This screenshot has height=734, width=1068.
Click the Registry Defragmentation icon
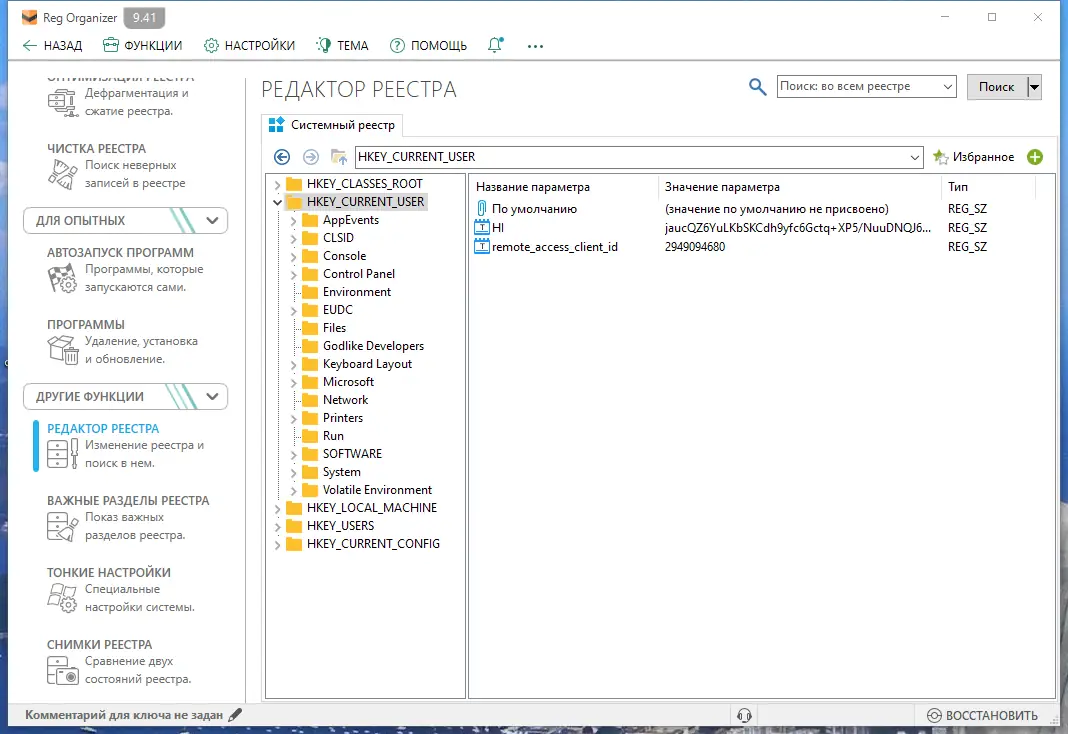pos(63,103)
